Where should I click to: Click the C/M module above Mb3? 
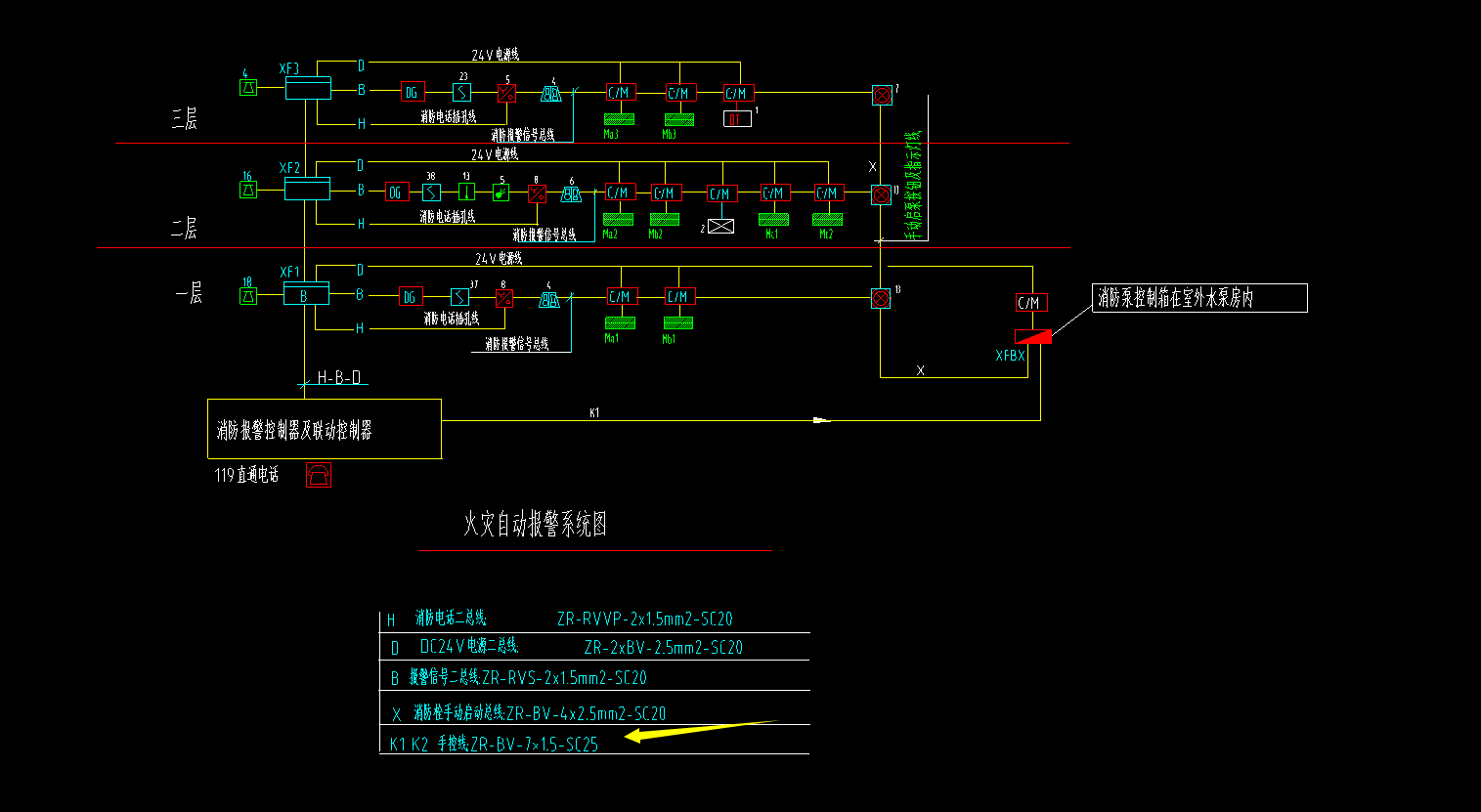[x=679, y=93]
